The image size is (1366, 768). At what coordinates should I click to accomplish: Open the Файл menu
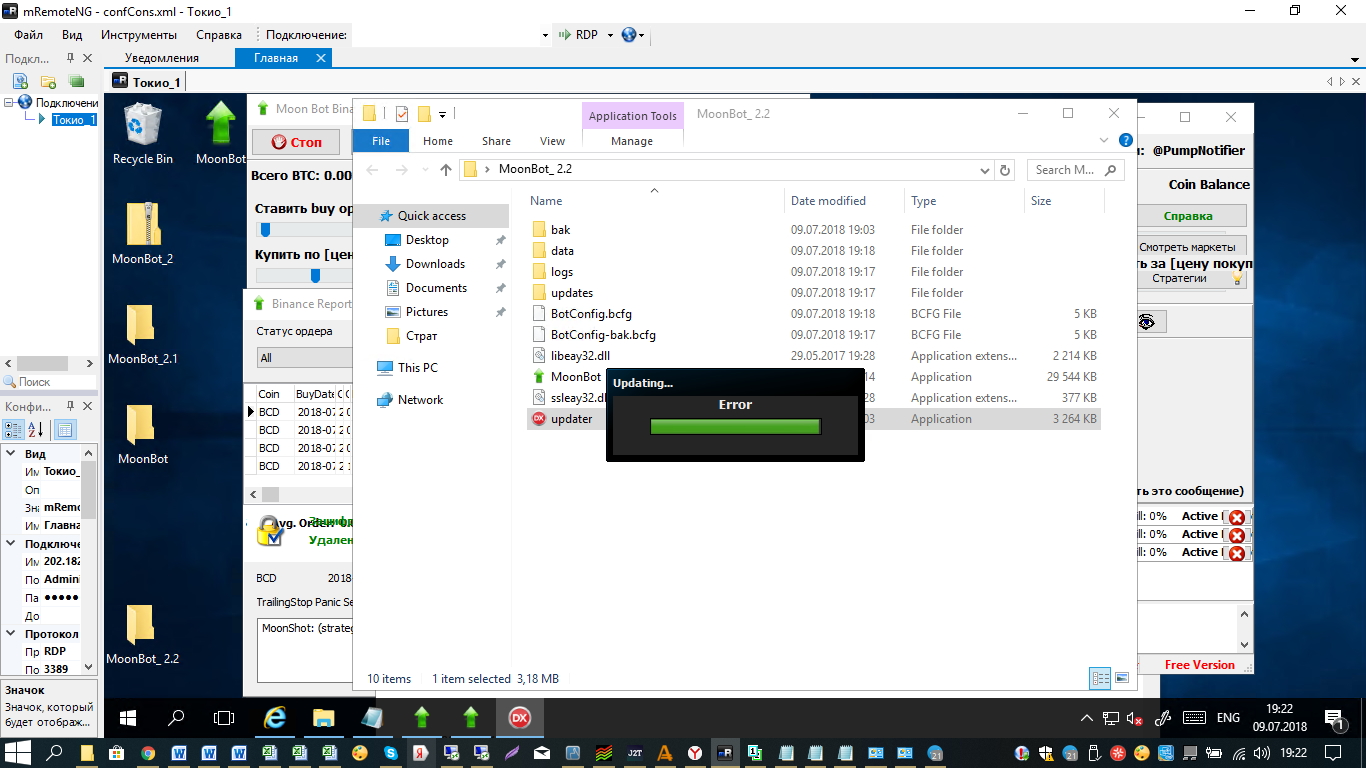(x=28, y=35)
